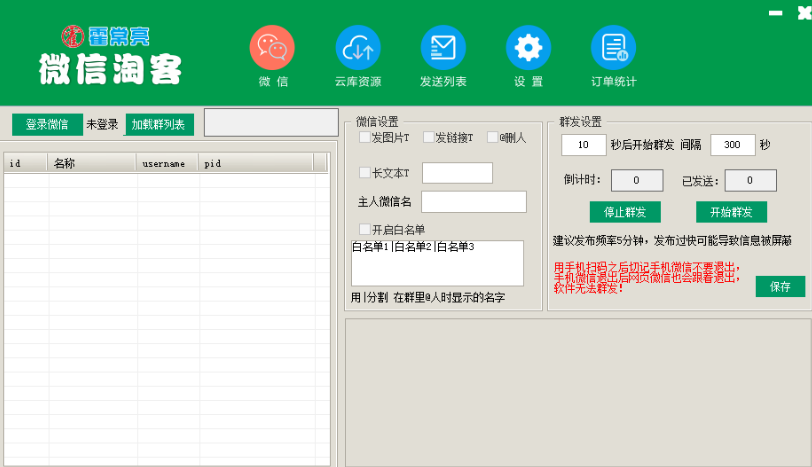
Task: Open the 微信 WeChat chat icon
Action: click(x=272, y=48)
